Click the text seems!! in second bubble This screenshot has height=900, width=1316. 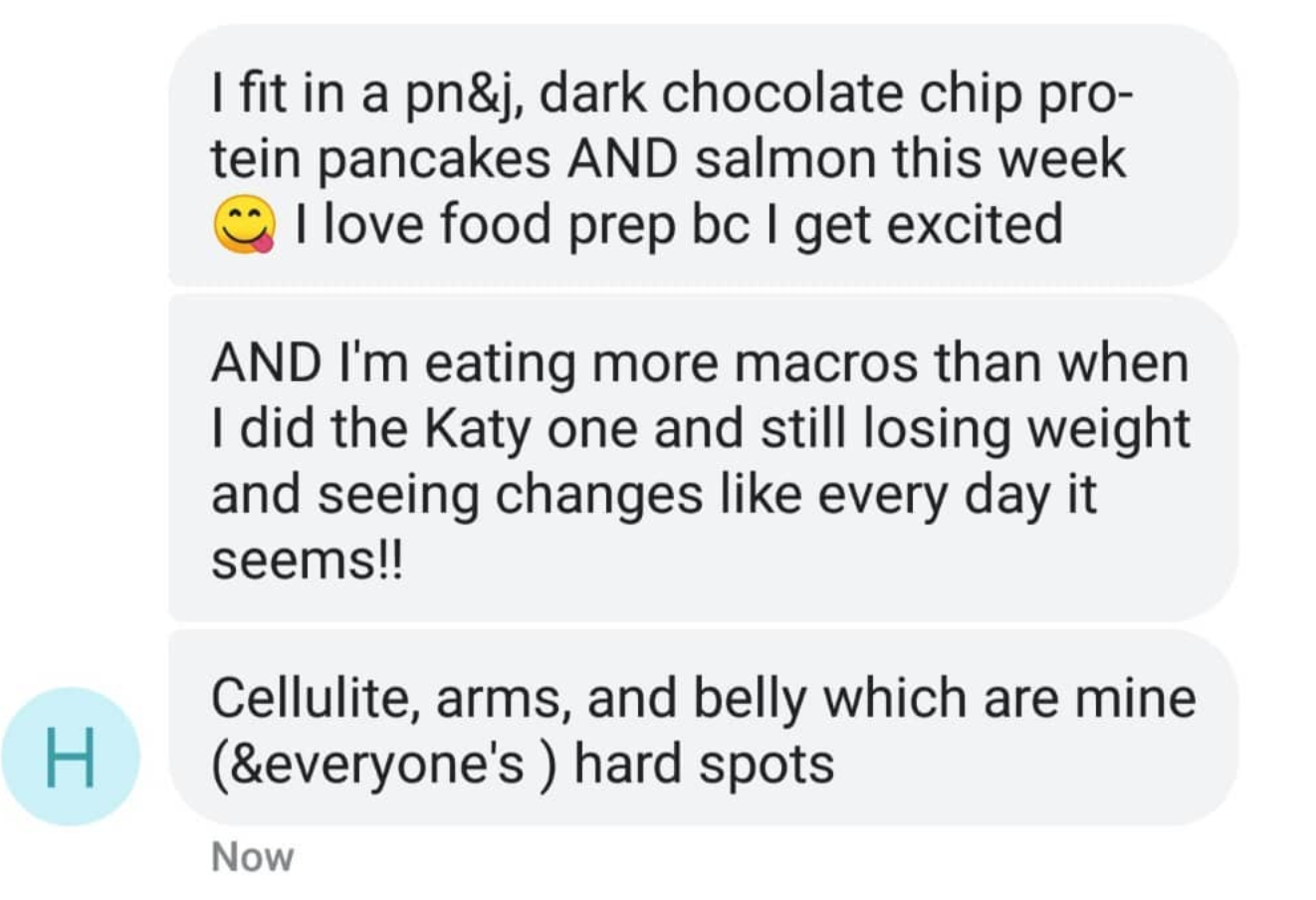(x=309, y=562)
